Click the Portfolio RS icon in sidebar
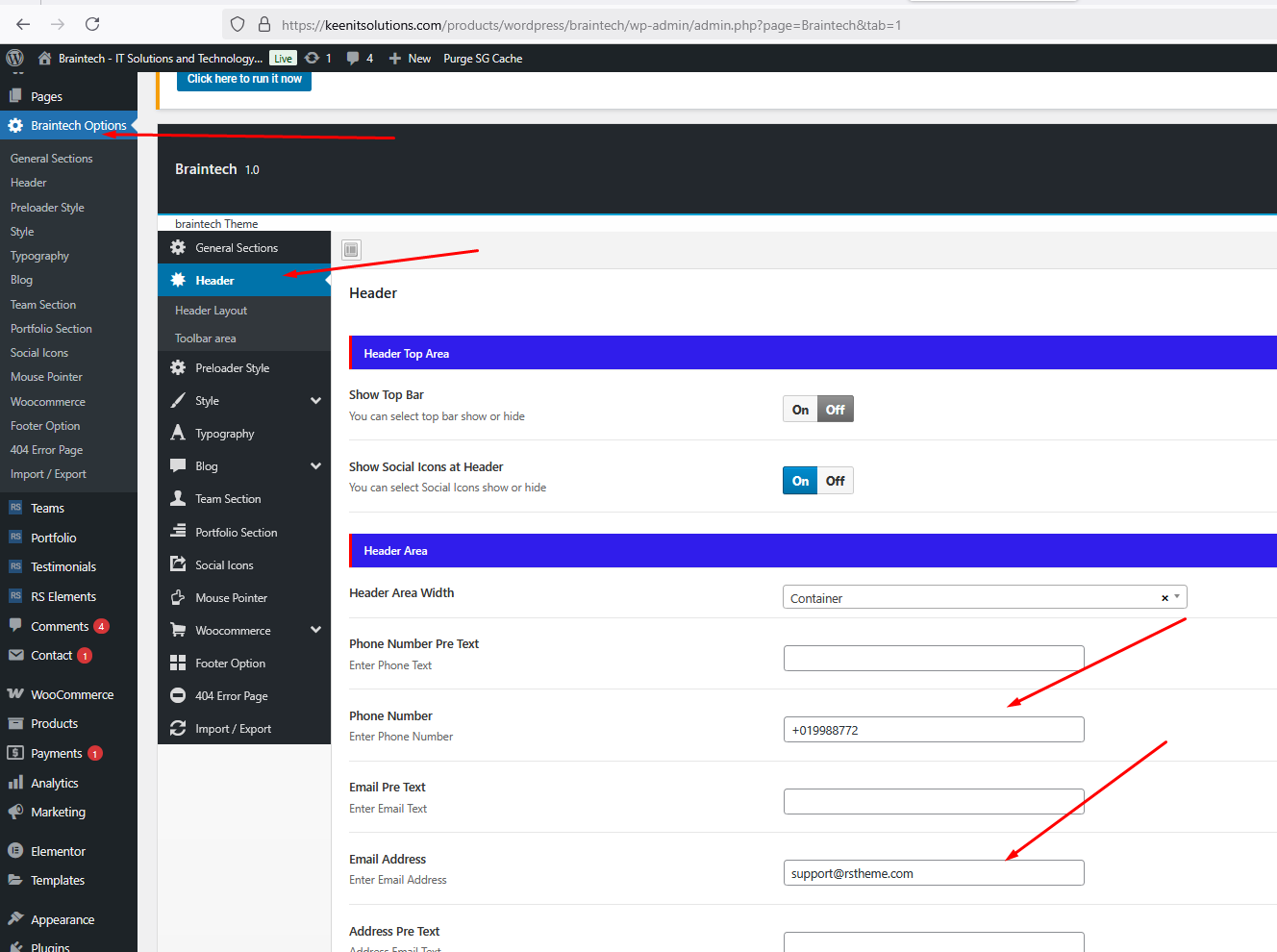The width and height of the screenshot is (1277, 952). [15, 537]
